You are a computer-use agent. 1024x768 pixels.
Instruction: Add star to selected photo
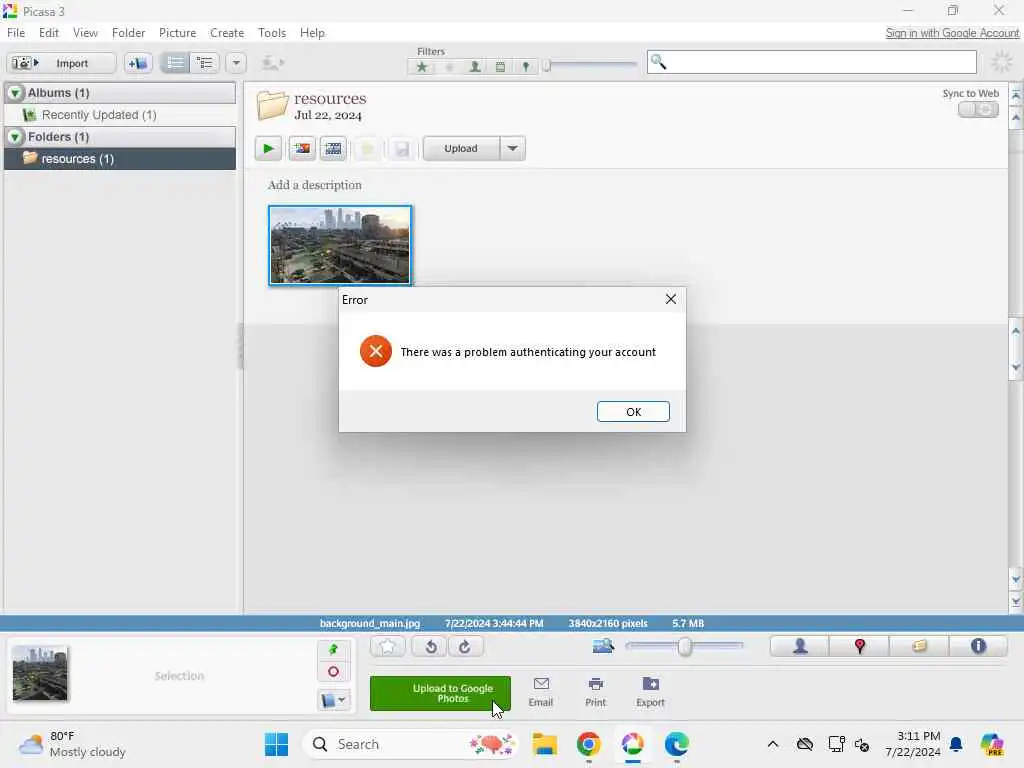click(388, 647)
